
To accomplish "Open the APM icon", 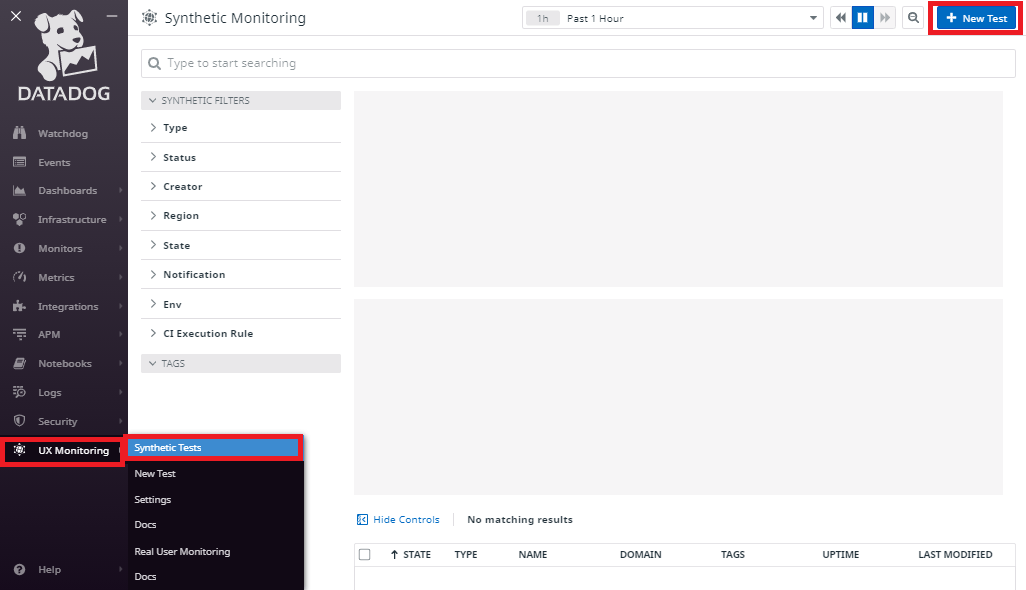I will 20,334.
